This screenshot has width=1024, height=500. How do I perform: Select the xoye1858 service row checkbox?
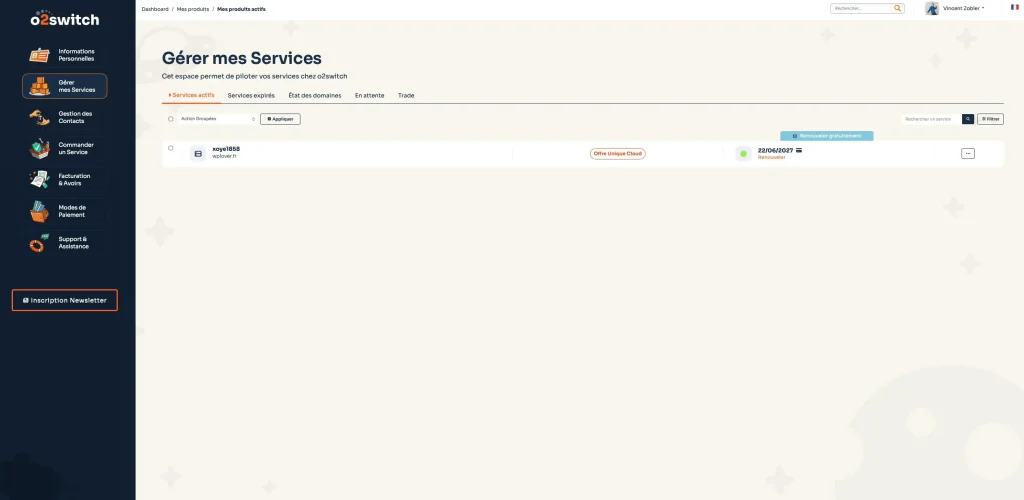171,148
